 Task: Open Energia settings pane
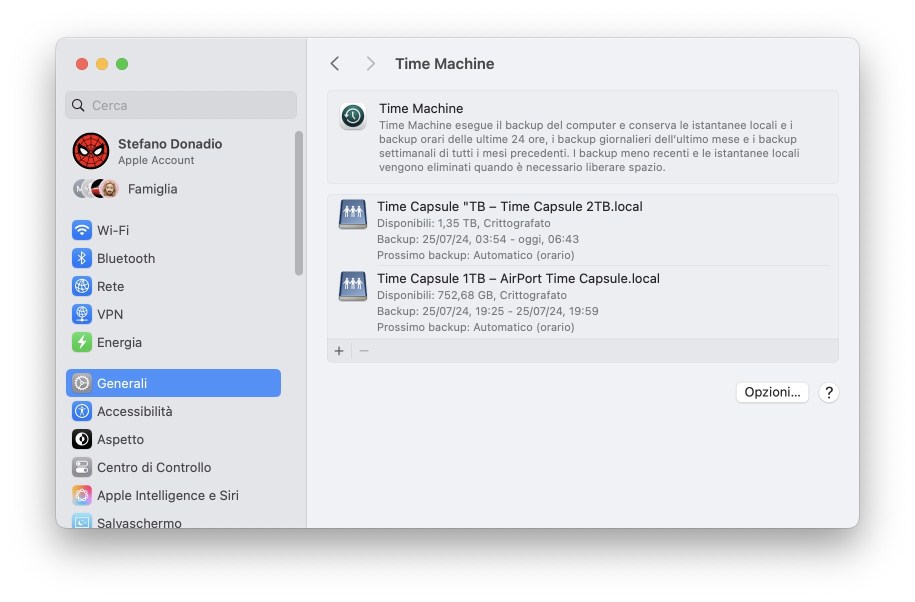pos(173,342)
